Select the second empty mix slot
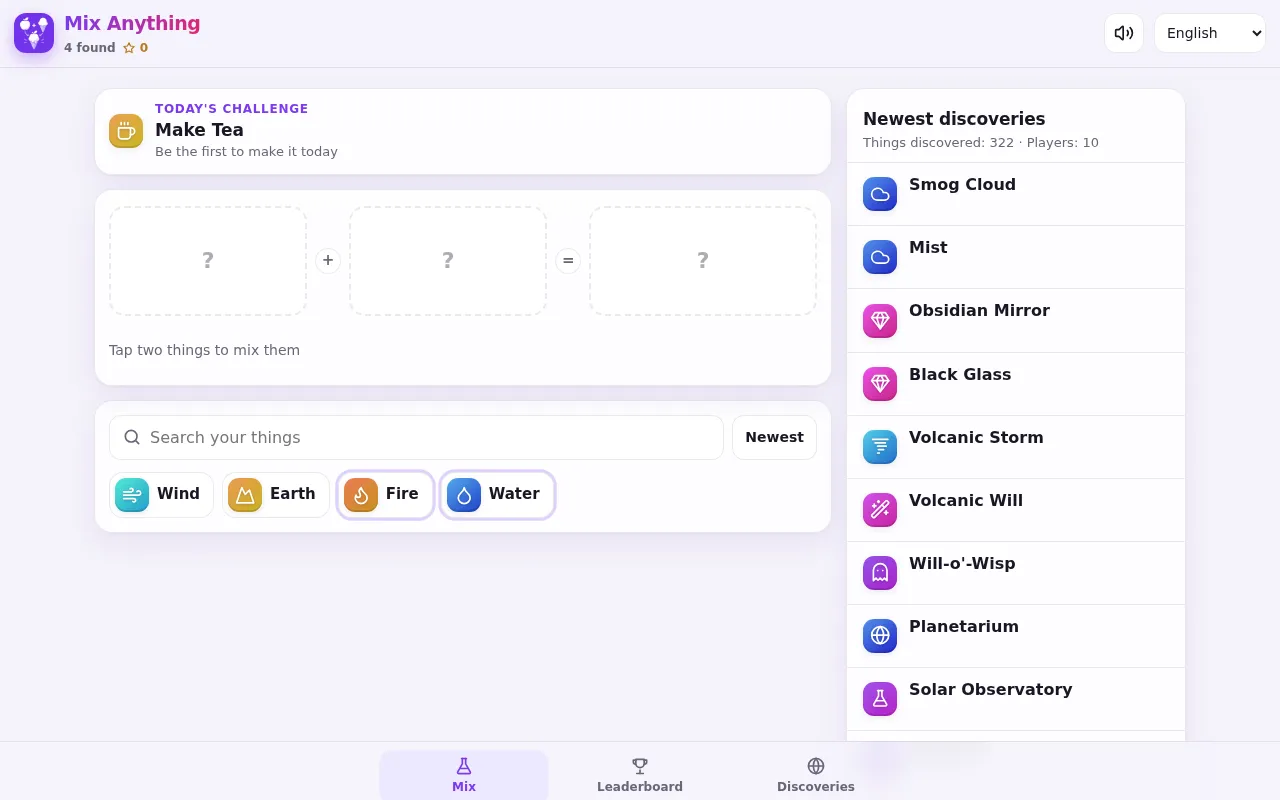Viewport: 1280px width, 800px height. [x=448, y=261]
